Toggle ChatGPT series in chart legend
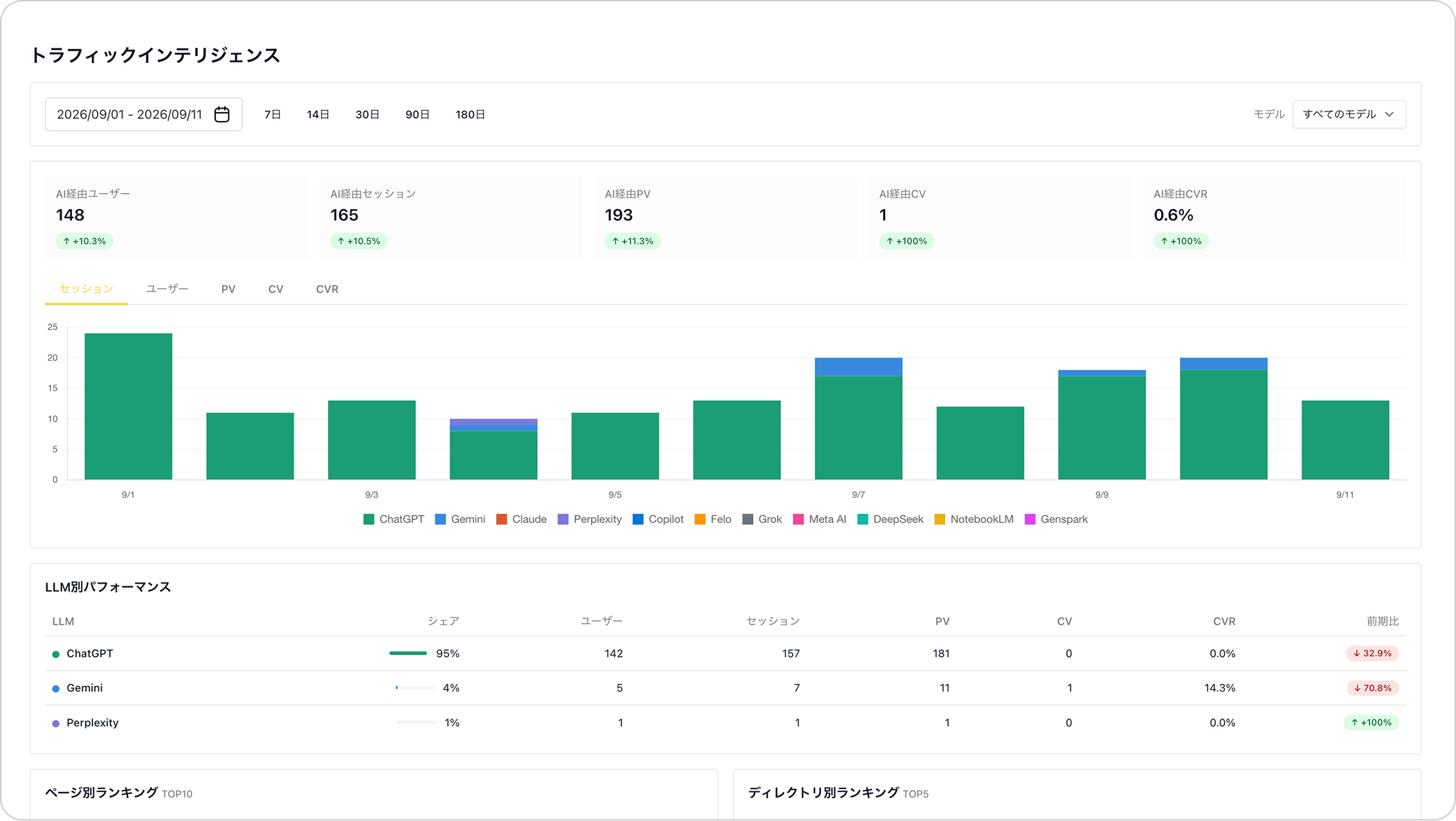This screenshot has width=1456, height=821. click(394, 519)
